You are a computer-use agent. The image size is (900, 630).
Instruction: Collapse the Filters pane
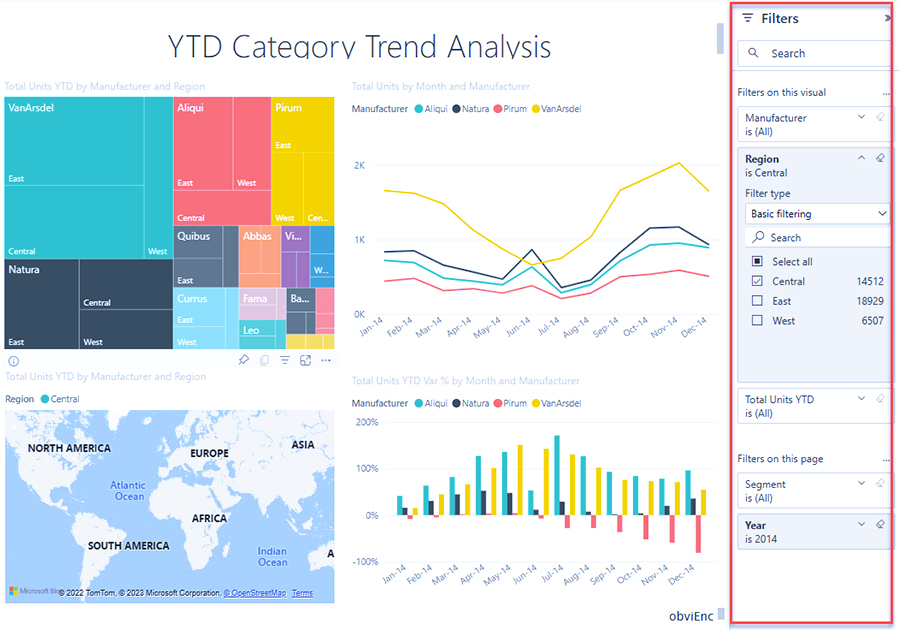pyautogui.click(x=888, y=19)
